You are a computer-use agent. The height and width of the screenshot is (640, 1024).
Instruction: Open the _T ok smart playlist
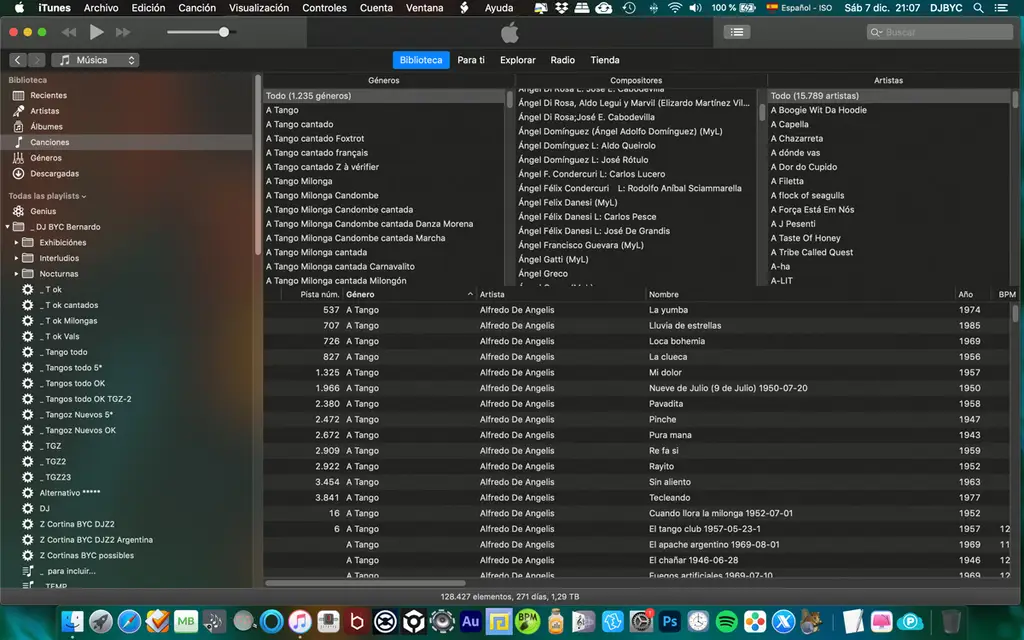[50, 289]
